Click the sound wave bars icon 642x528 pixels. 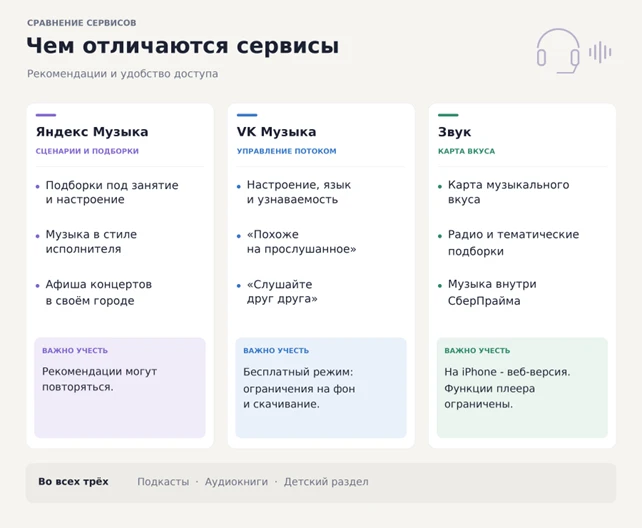tap(600, 52)
